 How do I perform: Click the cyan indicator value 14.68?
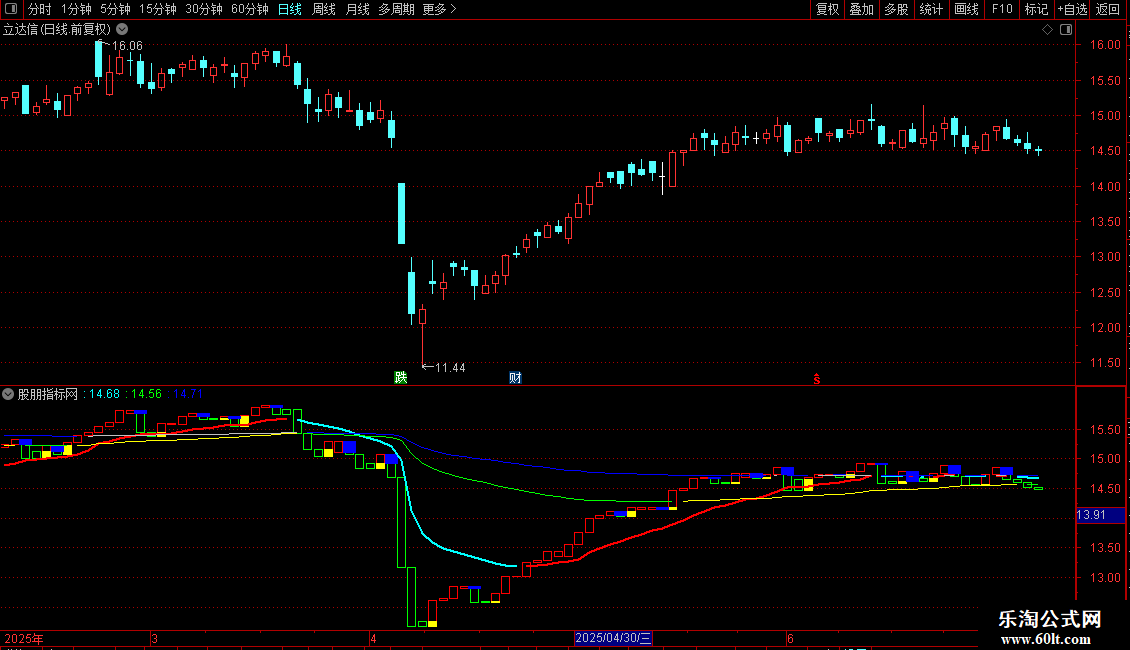tap(104, 394)
